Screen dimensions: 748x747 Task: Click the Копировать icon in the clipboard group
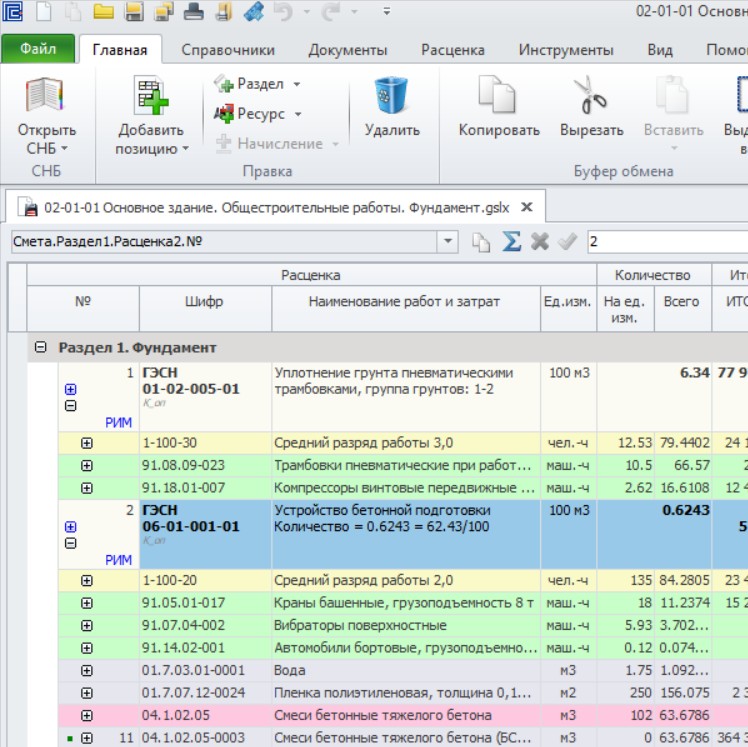pyautogui.click(x=497, y=94)
